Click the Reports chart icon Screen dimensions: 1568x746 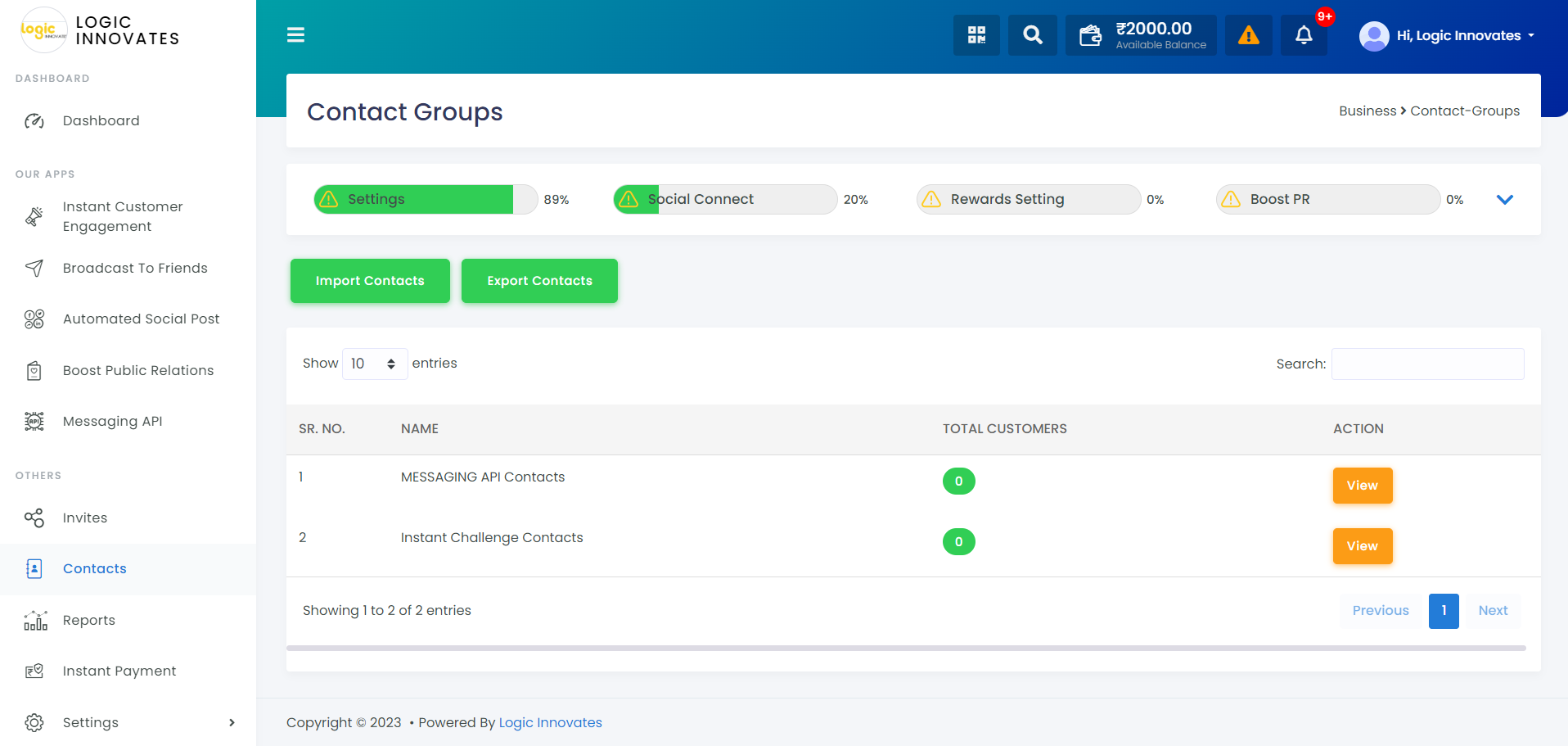coord(35,621)
